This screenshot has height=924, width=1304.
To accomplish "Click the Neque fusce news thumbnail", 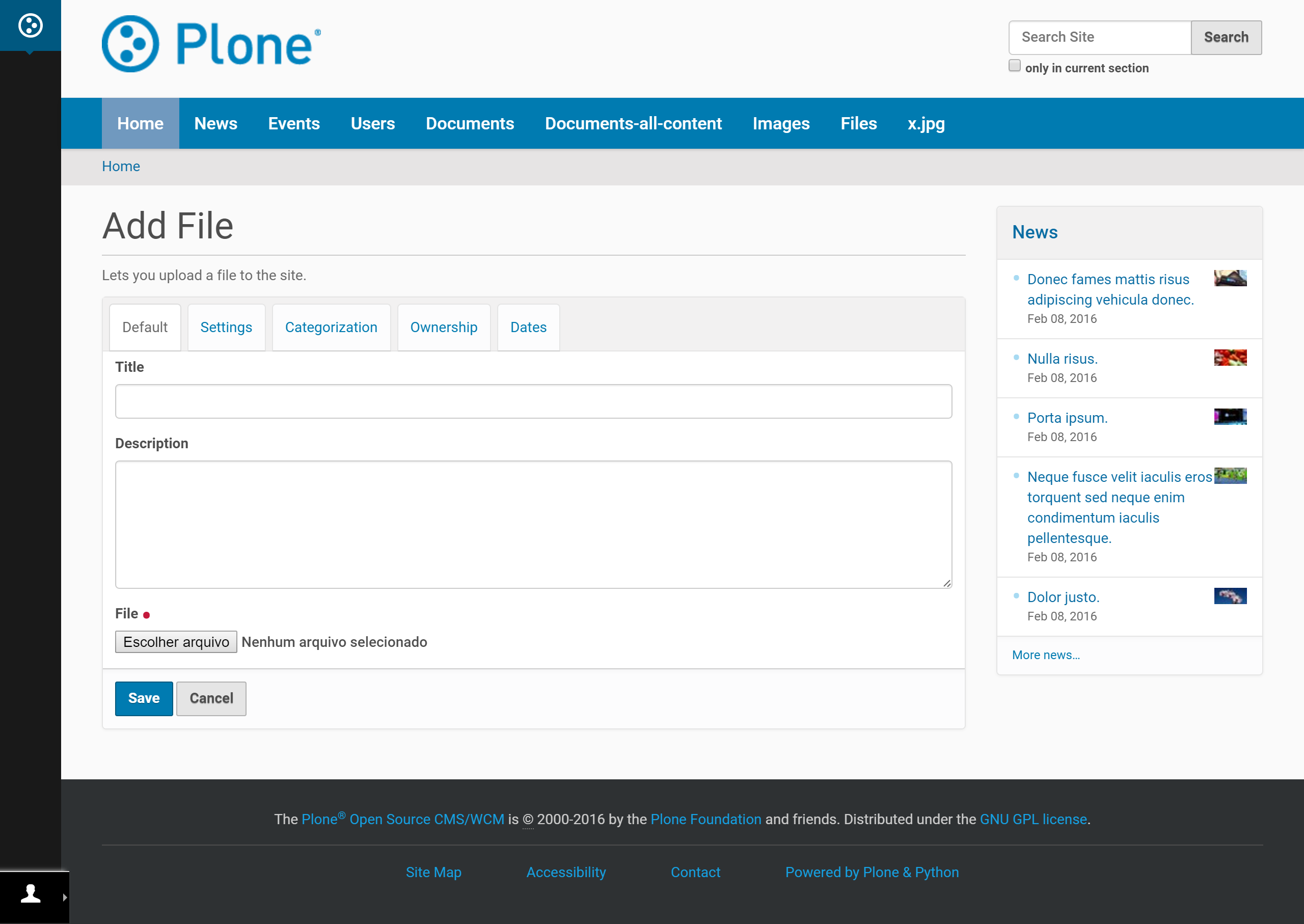I will pyautogui.click(x=1230, y=476).
